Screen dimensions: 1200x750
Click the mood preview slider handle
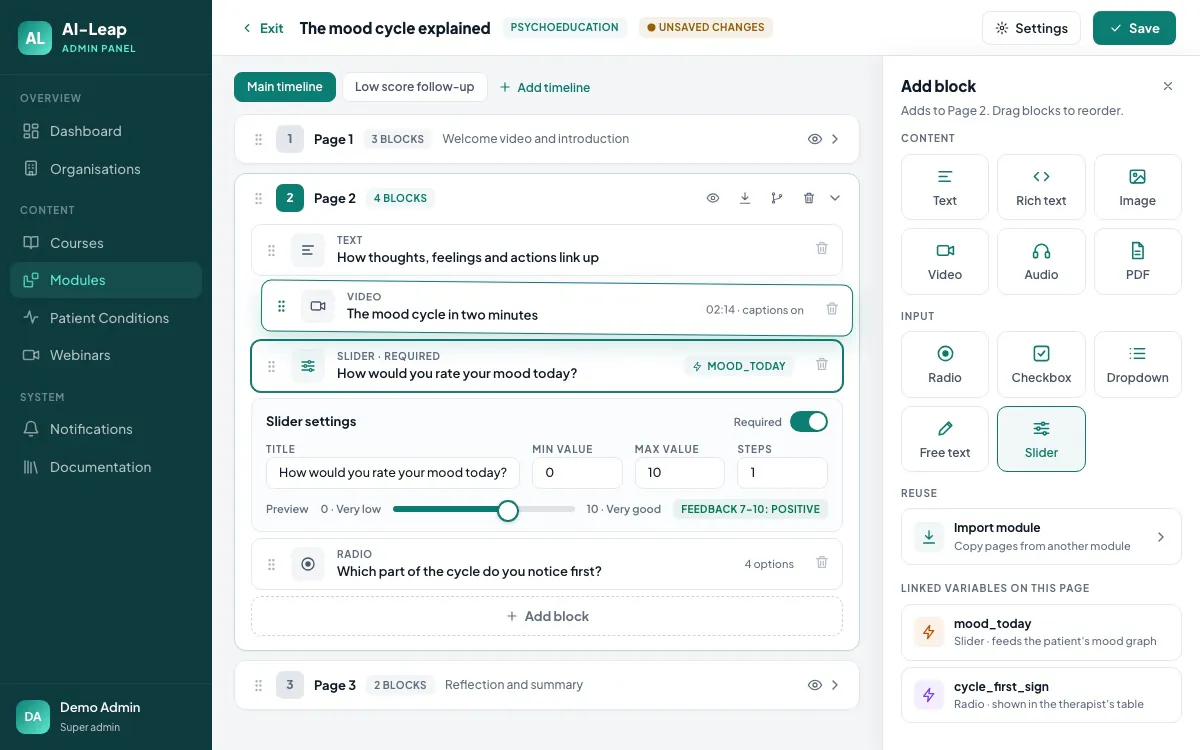pos(508,510)
